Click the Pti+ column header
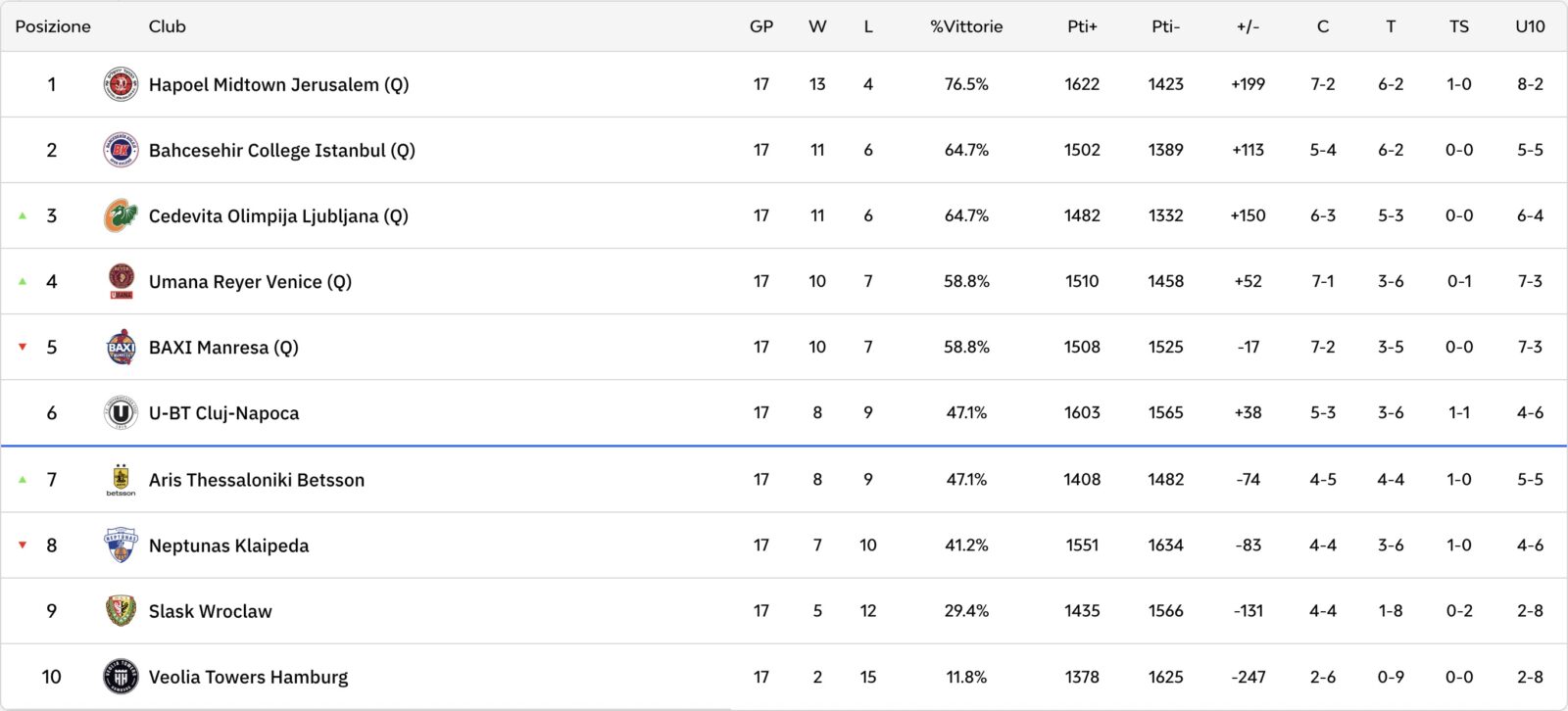Image resolution: width=1568 pixels, height=711 pixels. pyautogui.click(x=1082, y=26)
